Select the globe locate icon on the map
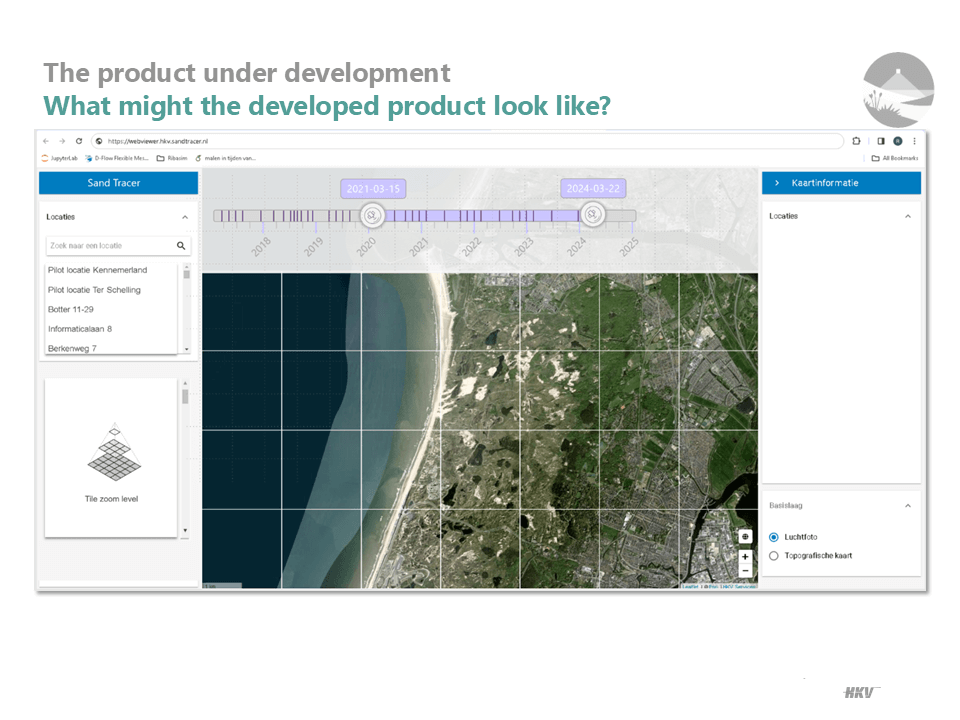 746,536
